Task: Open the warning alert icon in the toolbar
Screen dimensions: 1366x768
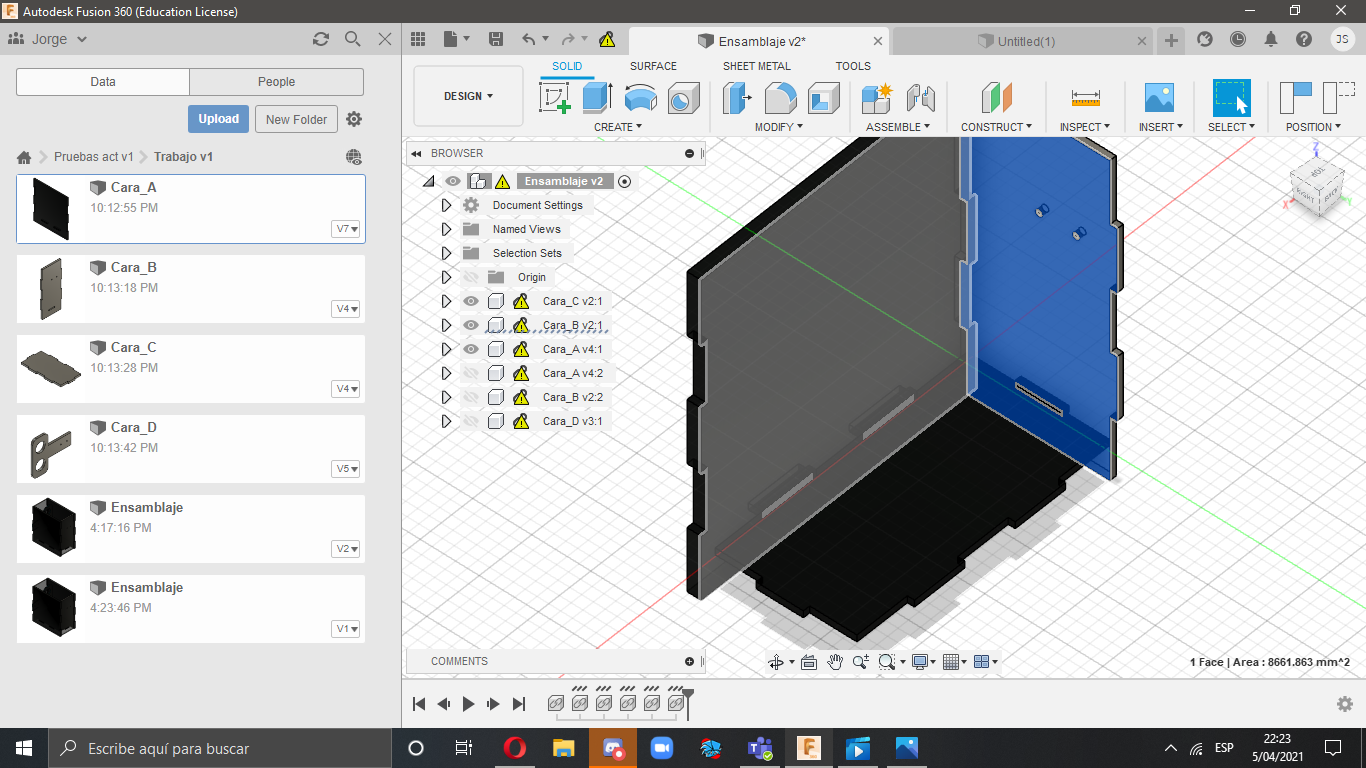Action: coord(607,39)
